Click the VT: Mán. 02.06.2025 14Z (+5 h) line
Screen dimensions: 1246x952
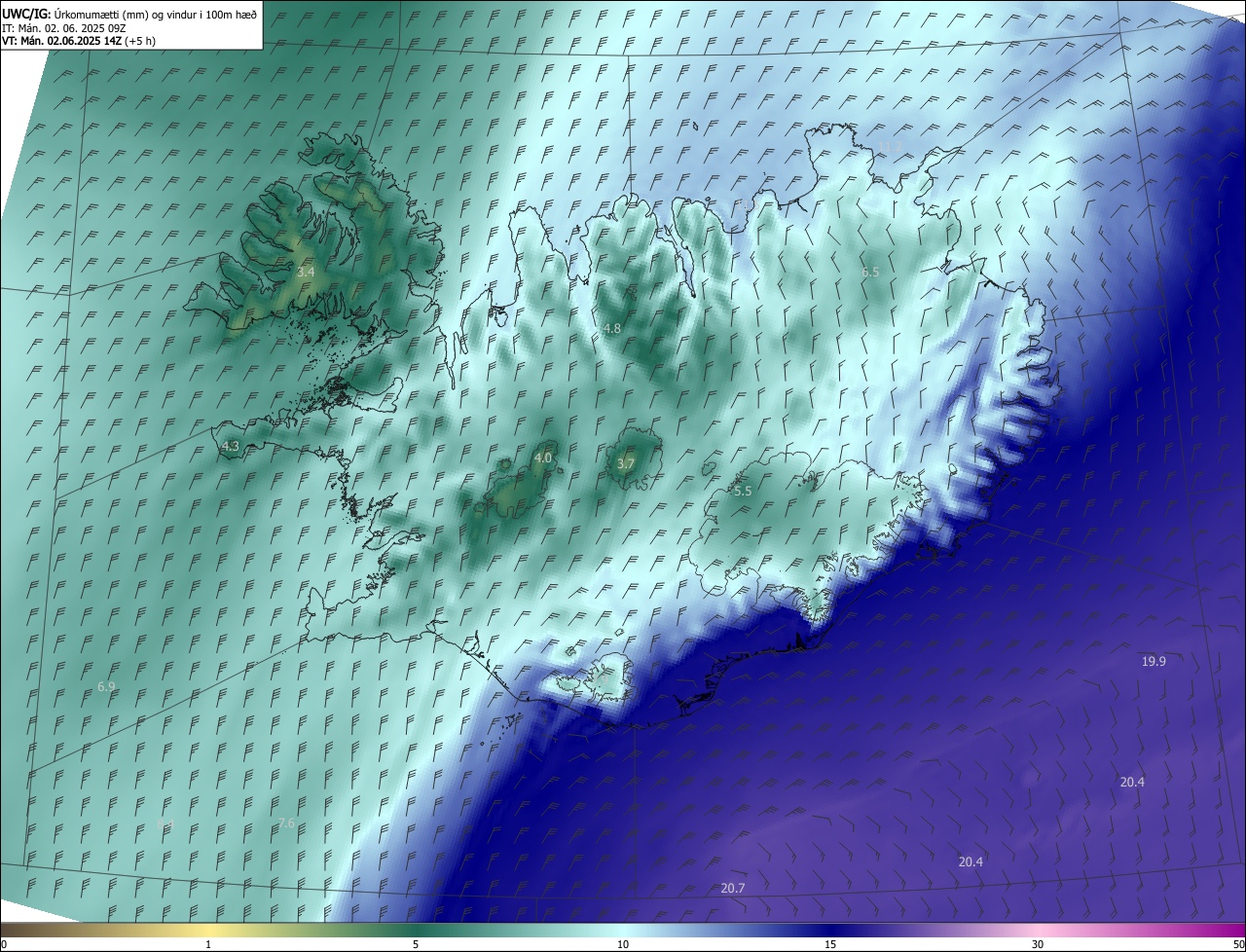click(79, 41)
